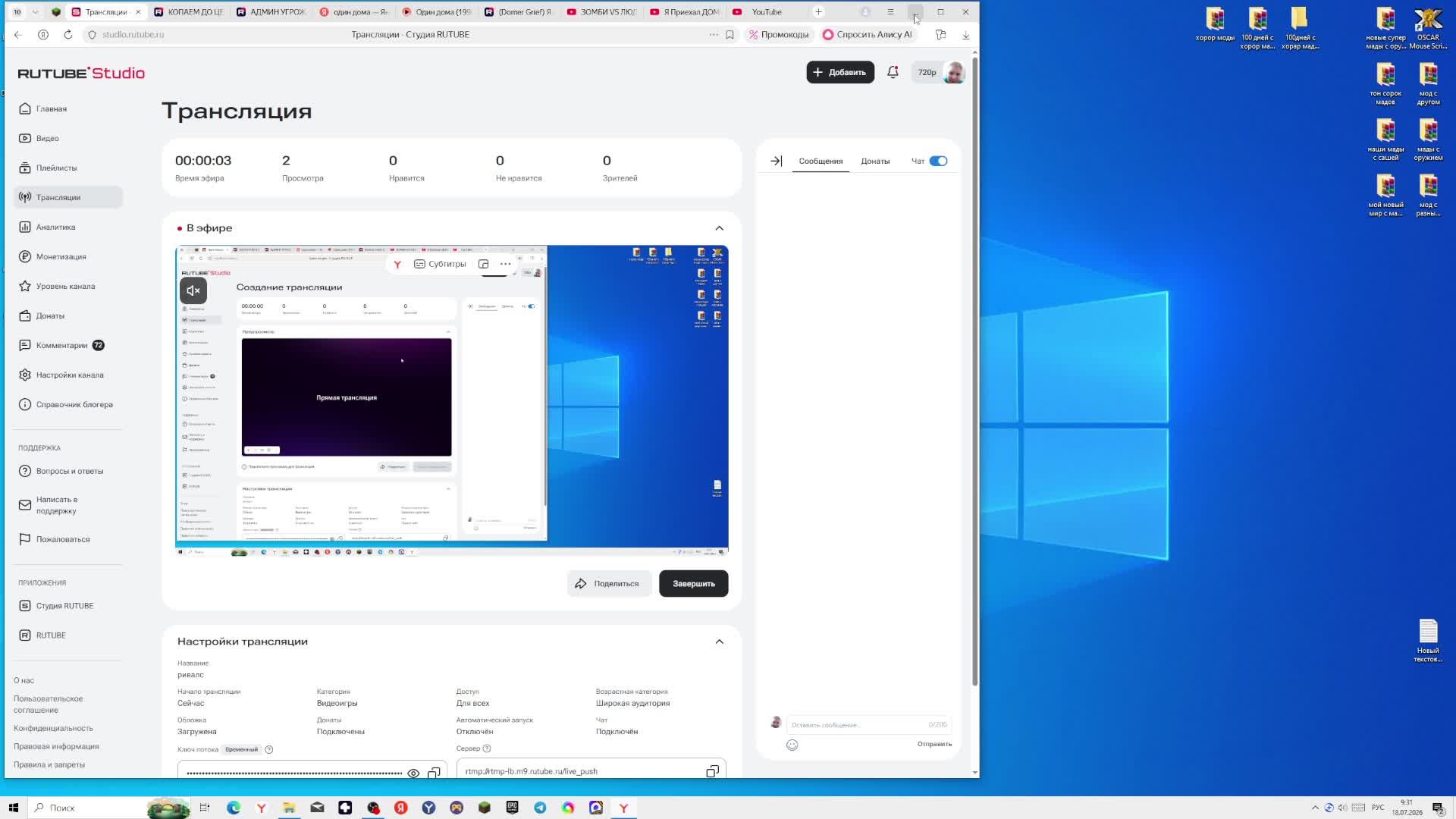This screenshot has height=819, width=1456.
Task: Open Telegram from the taskbar
Action: pyautogui.click(x=540, y=808)
